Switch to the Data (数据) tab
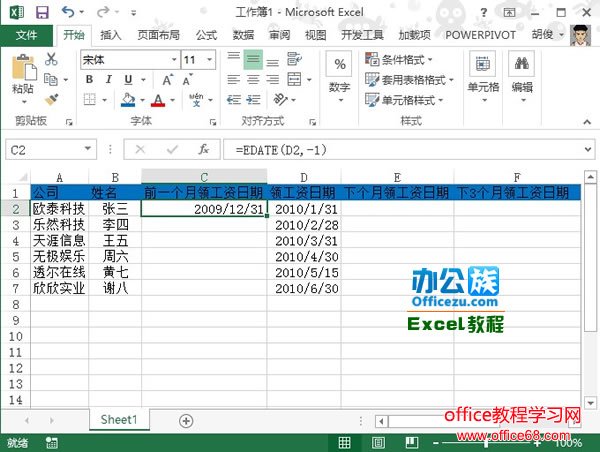Viewport: 600px width, 452px height. pos(243,35)
